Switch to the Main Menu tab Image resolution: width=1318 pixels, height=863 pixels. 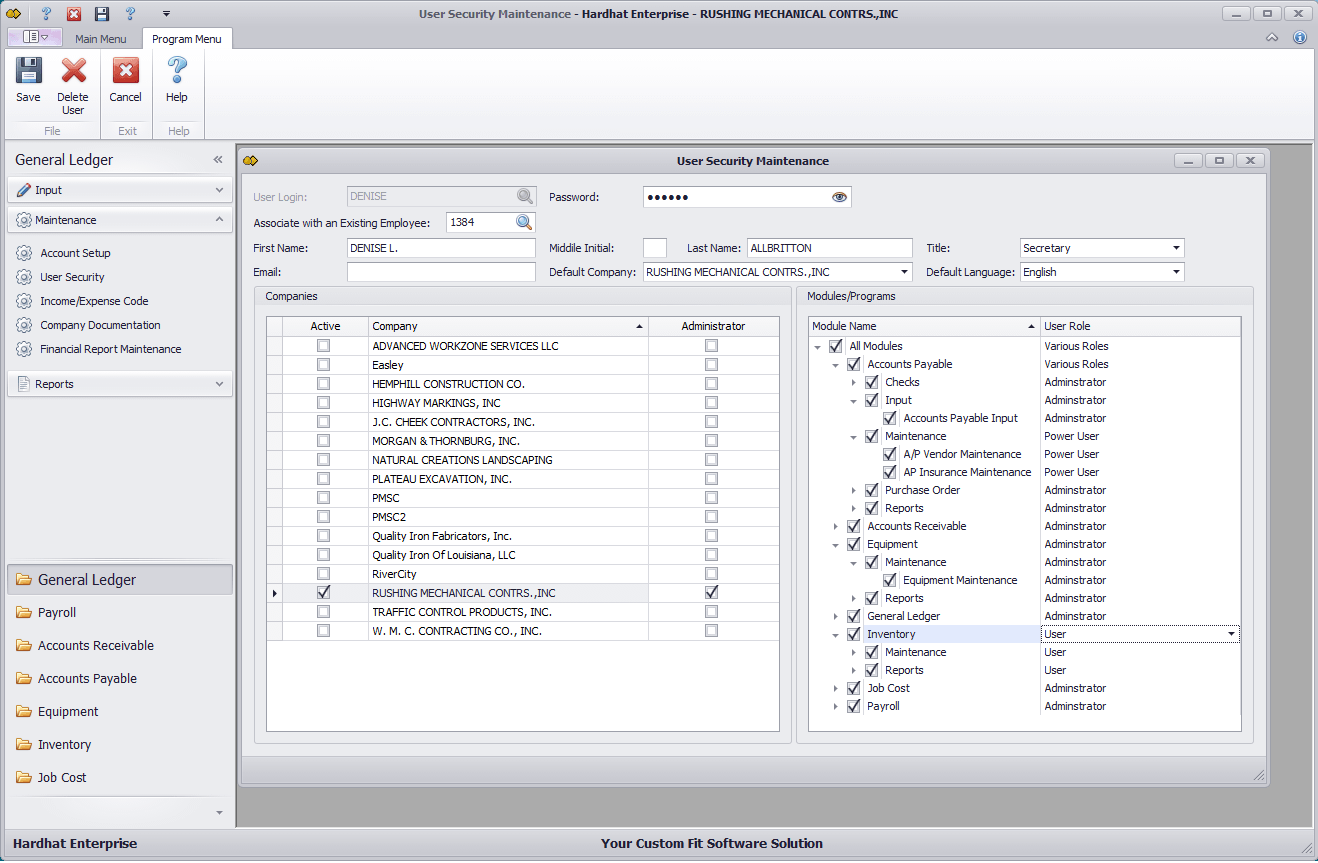pyautogui.click(x=101, y=39)
